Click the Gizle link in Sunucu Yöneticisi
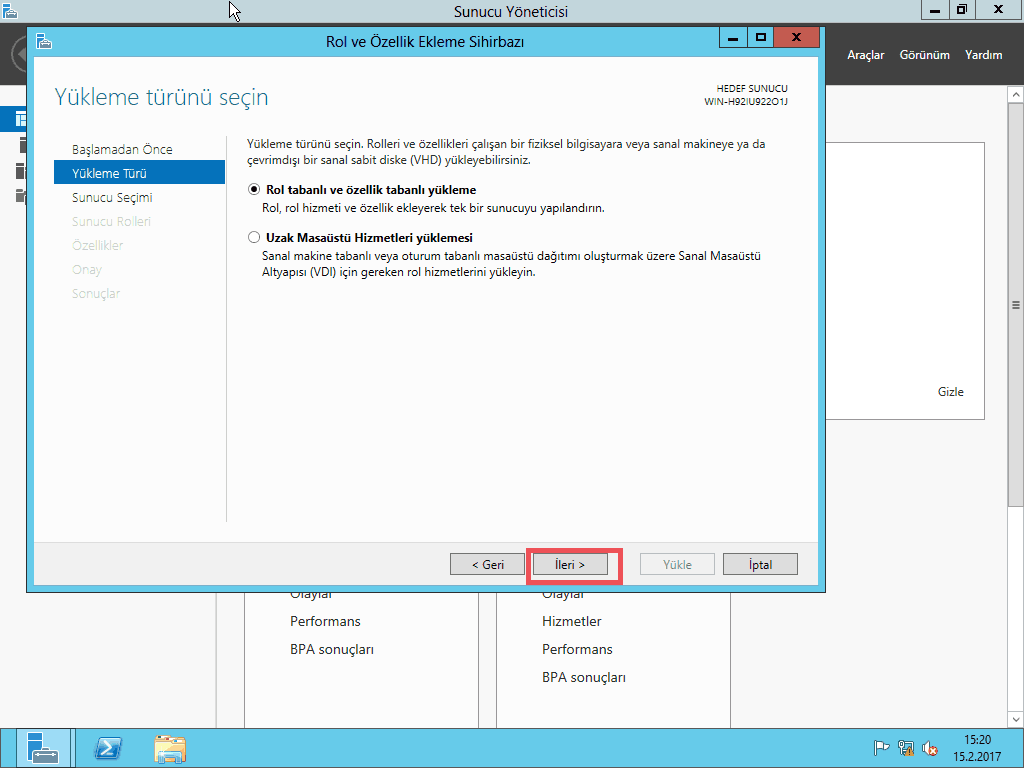Viewport: 1024px width, 768px height. pos(951,392)
